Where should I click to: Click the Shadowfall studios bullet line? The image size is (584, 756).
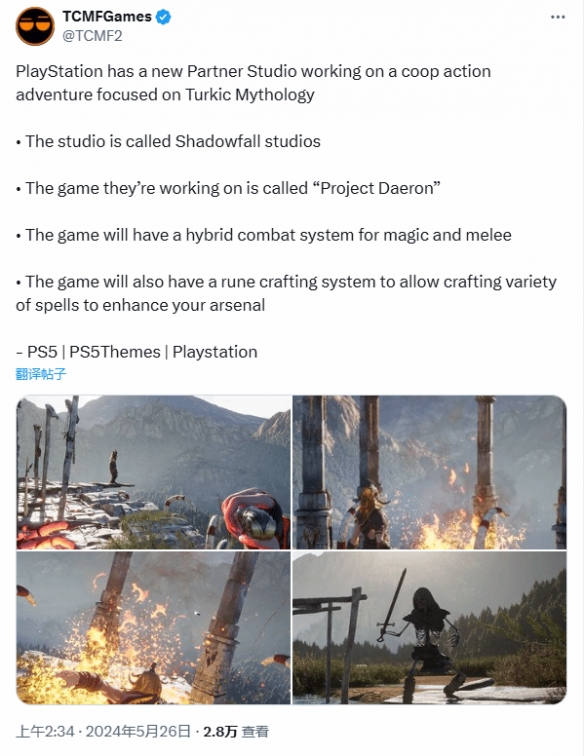pyautogui.click(x=168, y=141)
